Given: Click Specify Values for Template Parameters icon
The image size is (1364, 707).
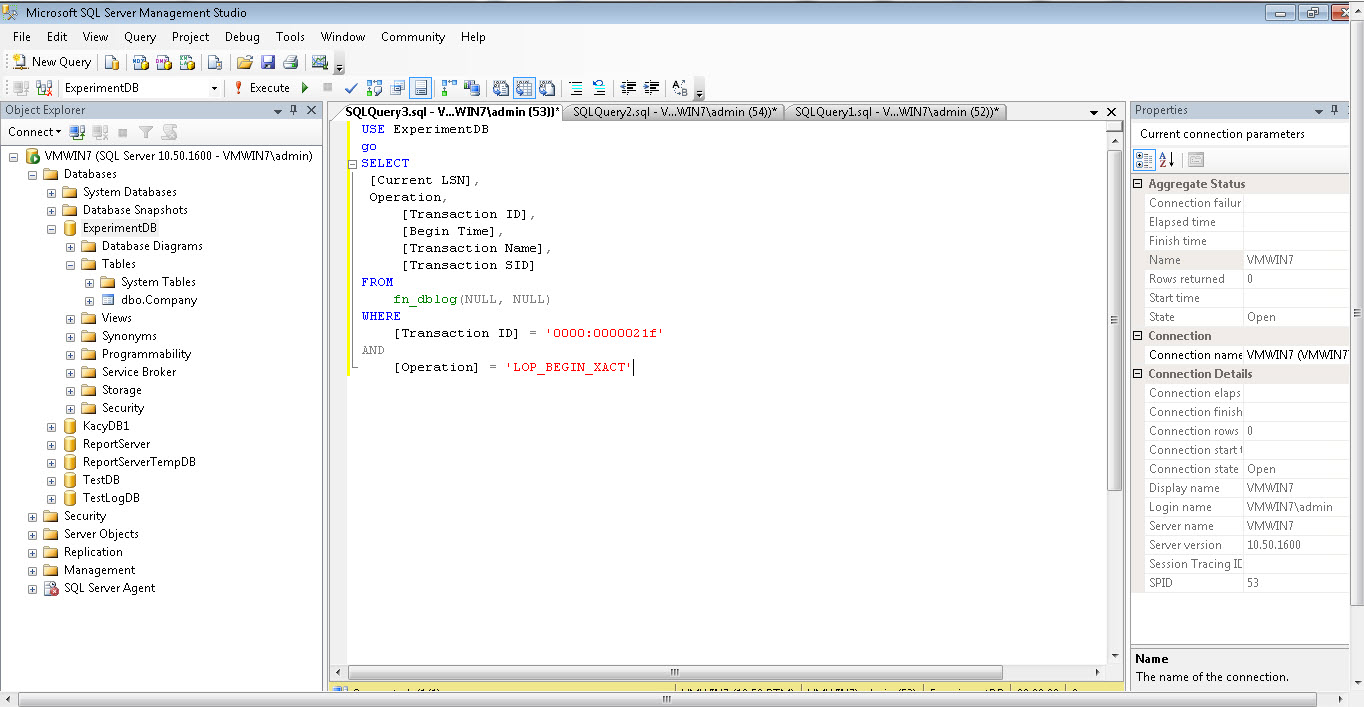Looking at the screenshot, I should 680,88.
